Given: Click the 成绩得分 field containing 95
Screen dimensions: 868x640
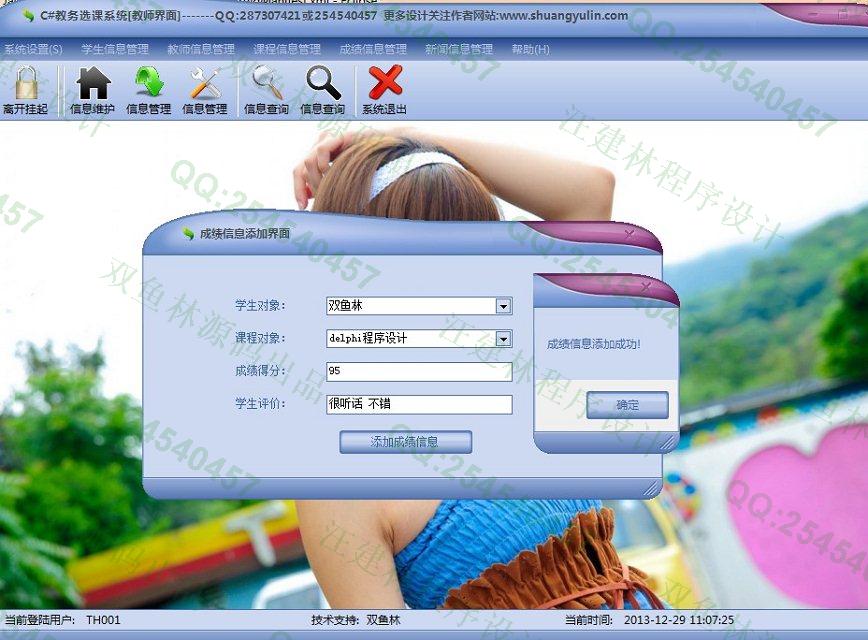Looking at the screenshot, I should click(418, 372).
